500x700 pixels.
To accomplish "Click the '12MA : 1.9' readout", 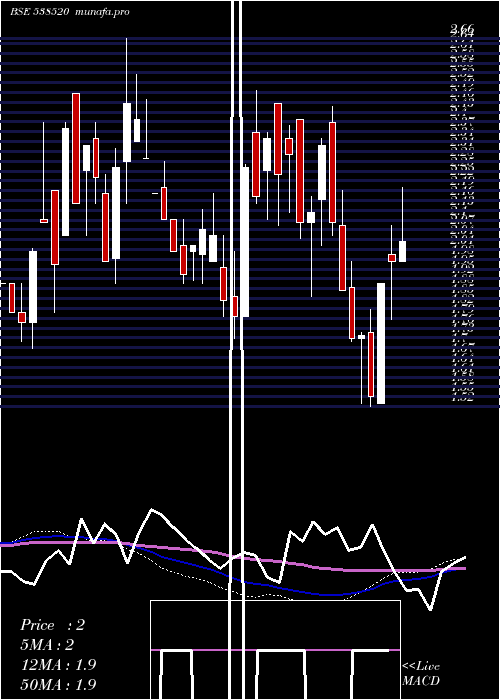I will 58,665.
